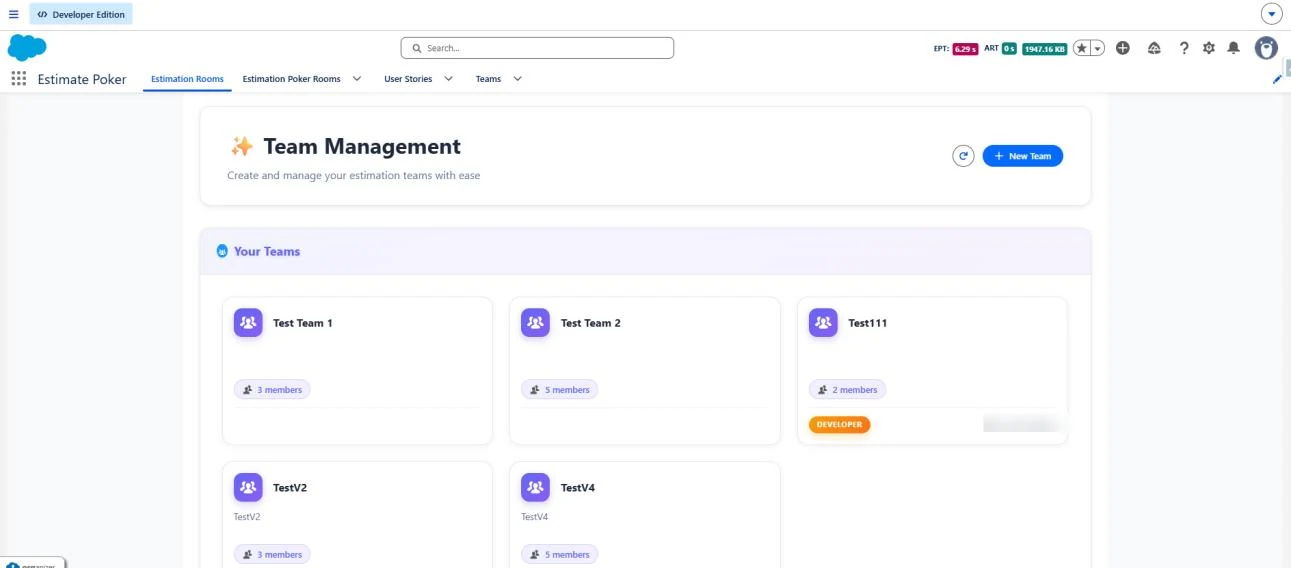Open the favorites list dropdown arrow
Screen dimensions: 1291x568
tap(1098, 48)
